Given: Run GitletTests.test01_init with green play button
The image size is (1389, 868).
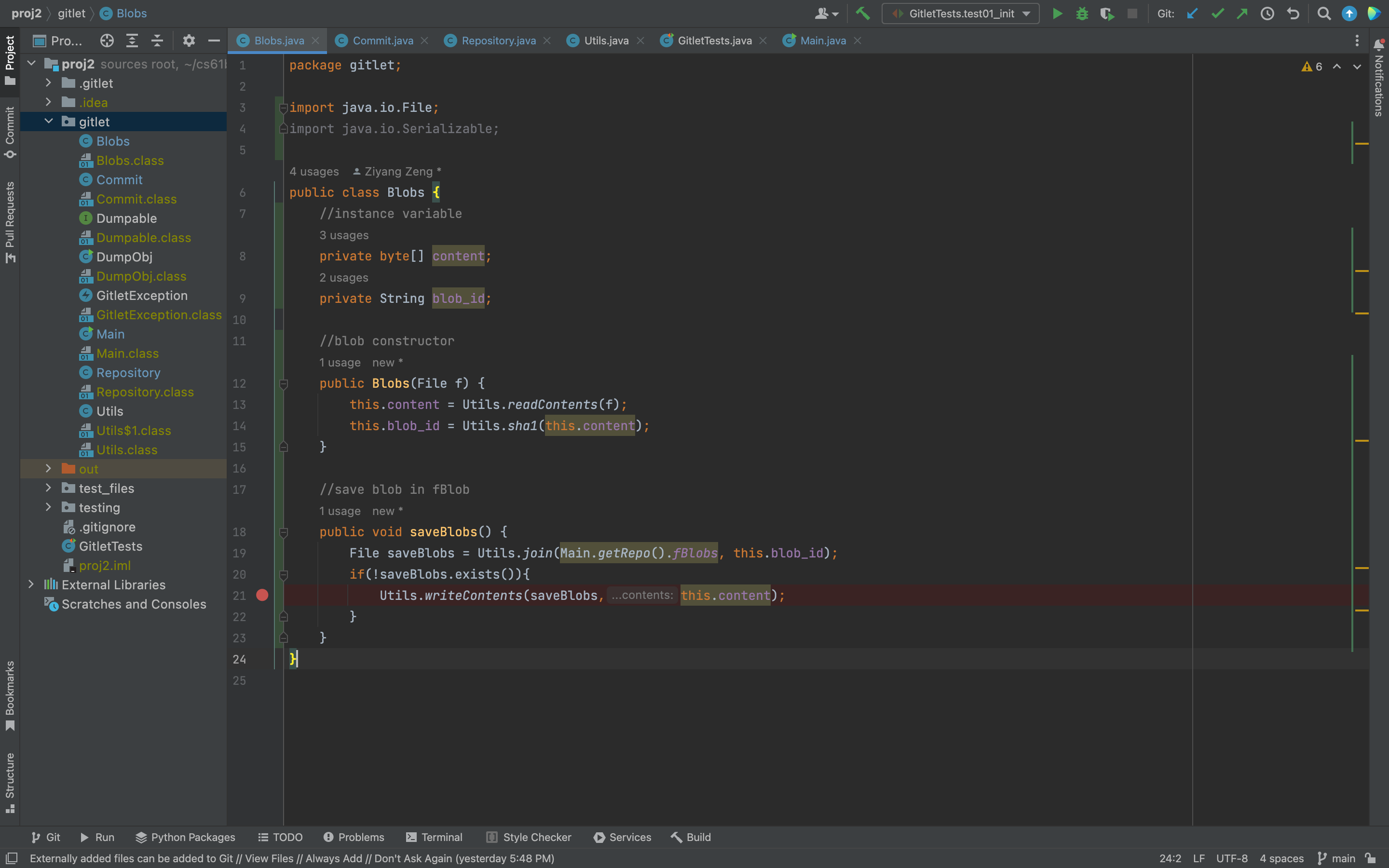Looking at the screenshot, I should point(1057,14).
